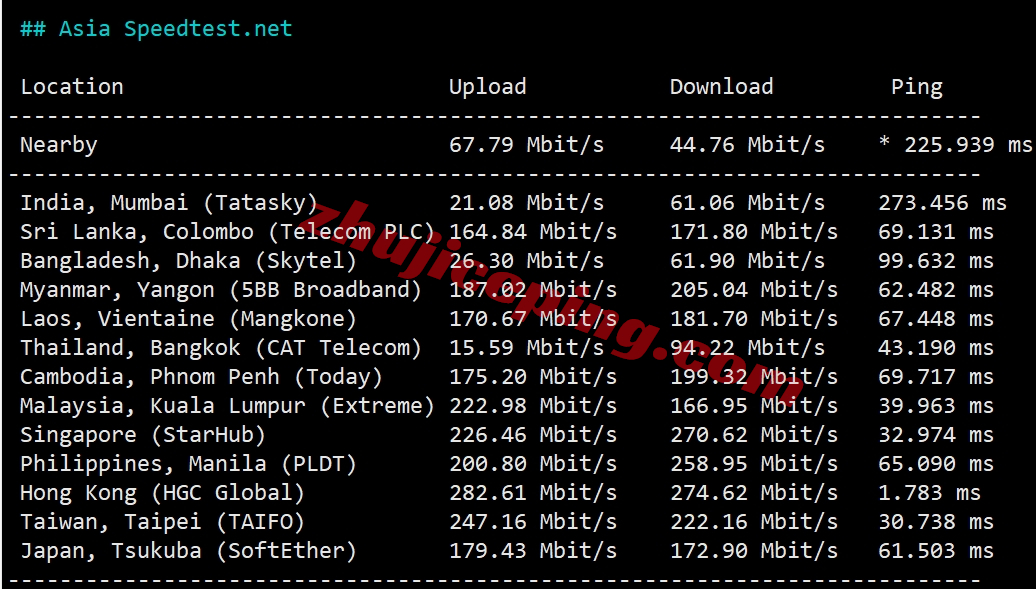Click Cambodia, Phnom Penh (Today) row
Screen dimensions: 1036x589
point(507,377)
